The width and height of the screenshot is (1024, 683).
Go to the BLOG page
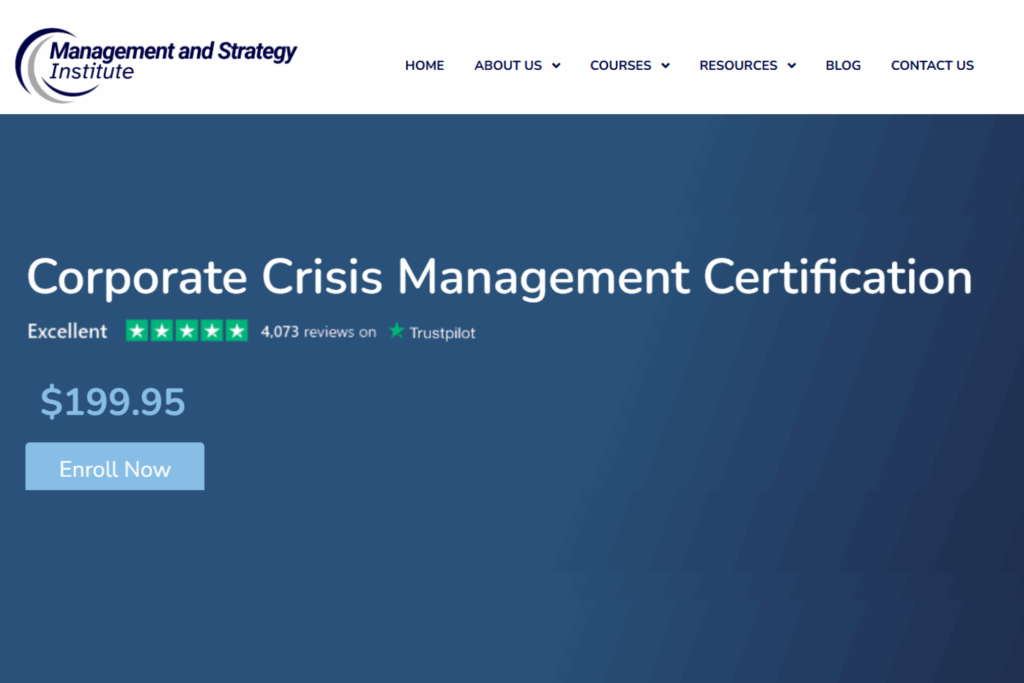843,66
